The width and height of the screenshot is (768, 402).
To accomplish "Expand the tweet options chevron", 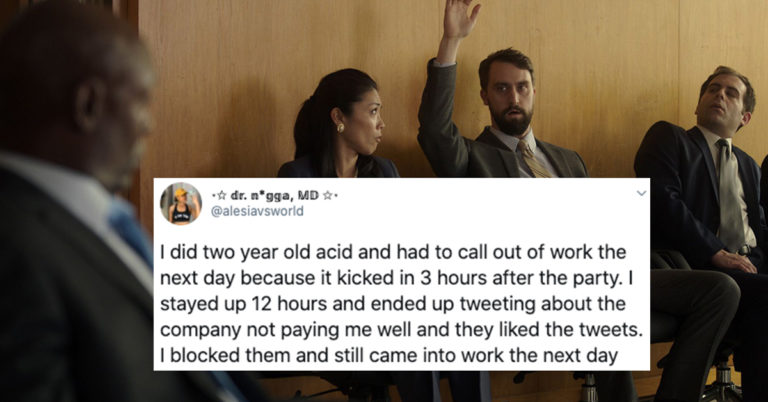I will coord(641,193).
